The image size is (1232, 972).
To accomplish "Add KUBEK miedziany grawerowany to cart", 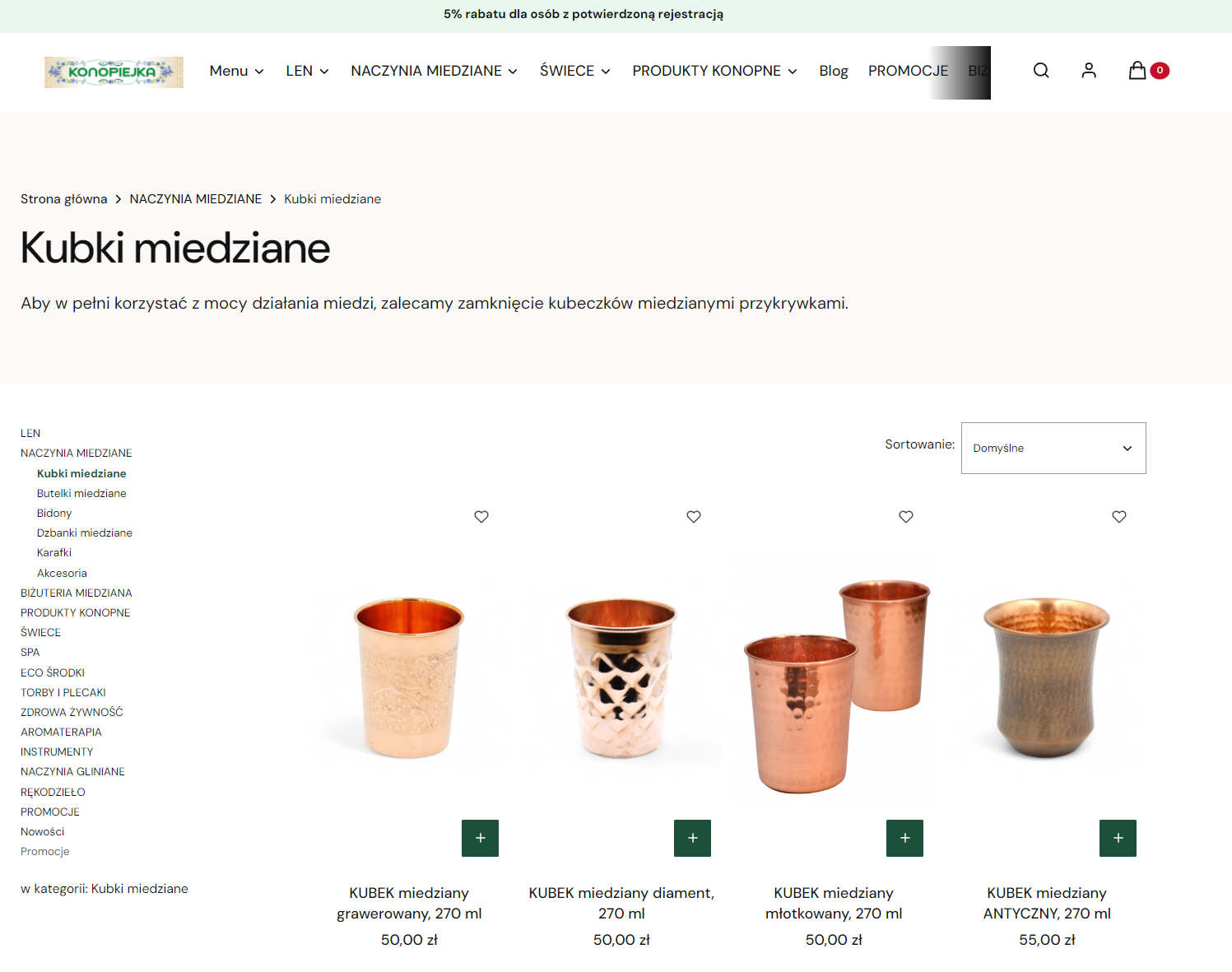I will pos(481,838).
